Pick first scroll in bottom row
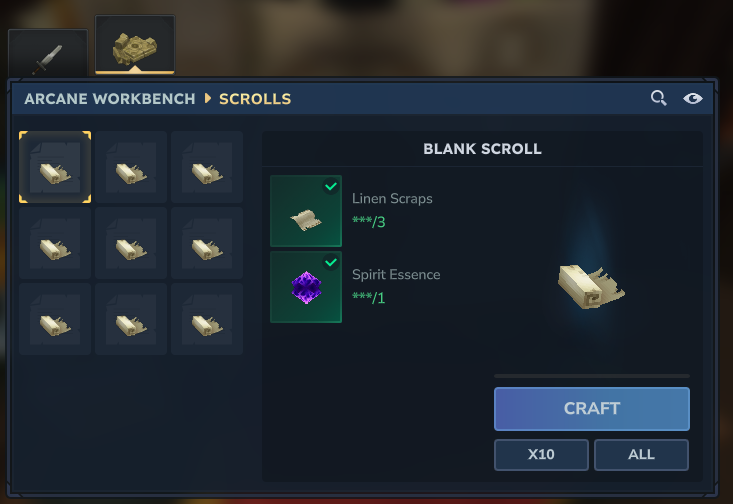This screenshot has height=504, width=733. [x=55, y=319]
